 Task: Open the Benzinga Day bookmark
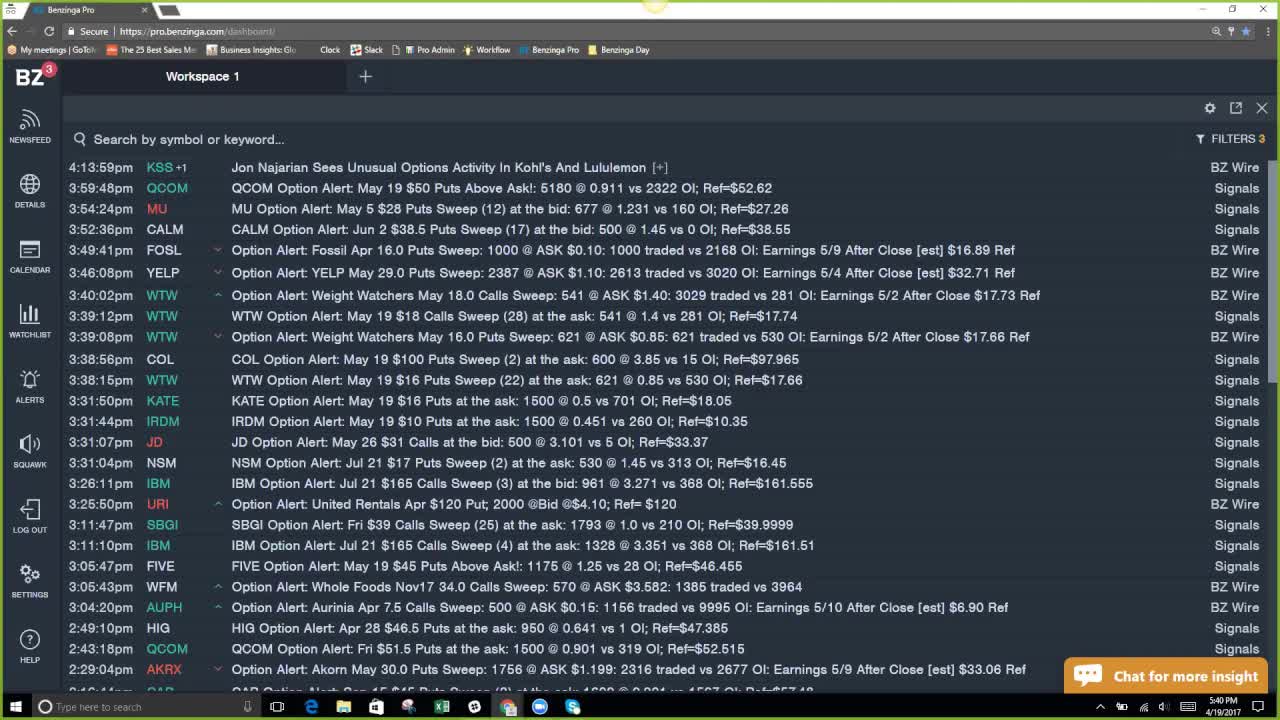619,50
